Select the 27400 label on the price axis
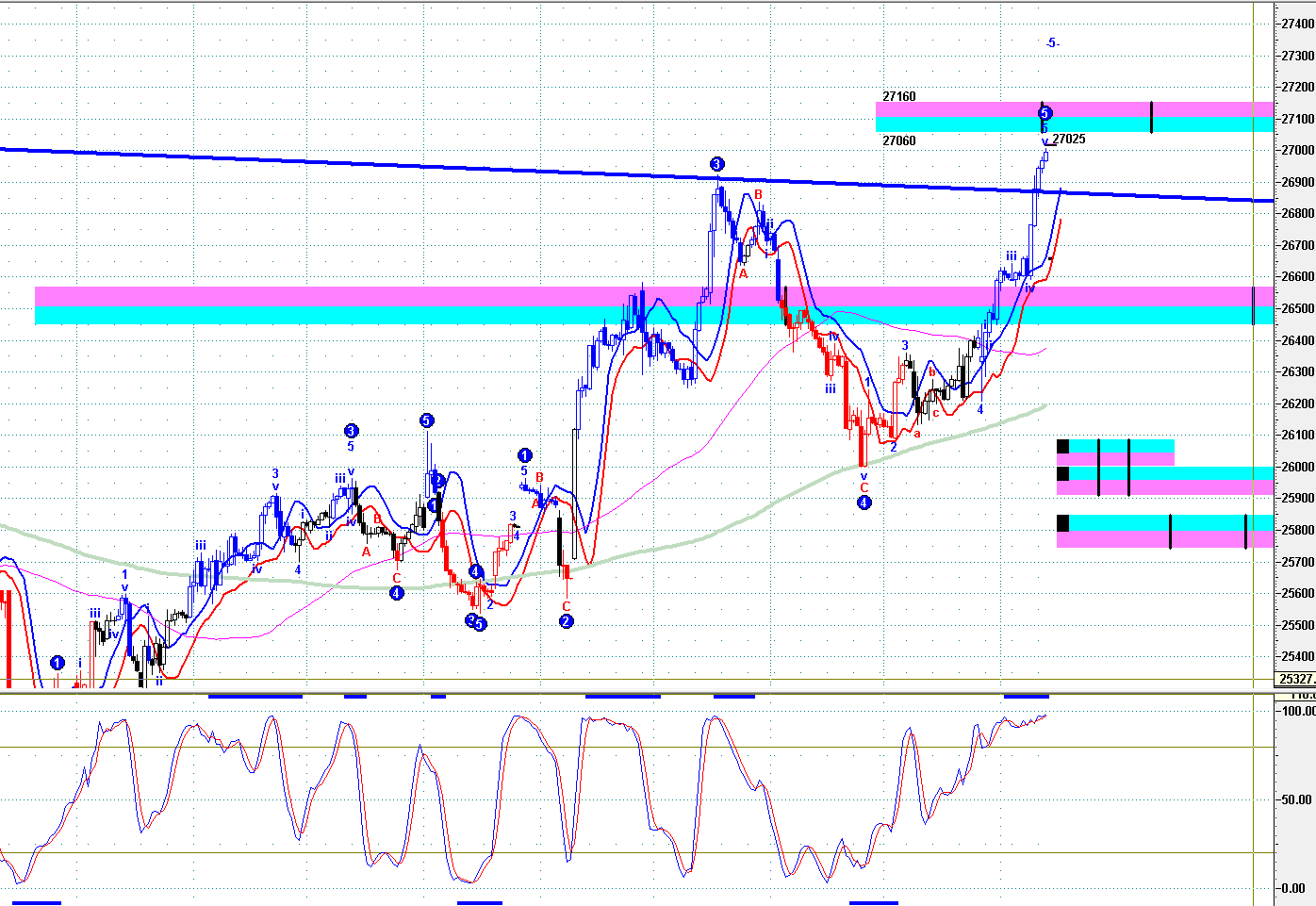This screenshot has width=1316, height=906. pyautogui.click(x=1298, y=25)
